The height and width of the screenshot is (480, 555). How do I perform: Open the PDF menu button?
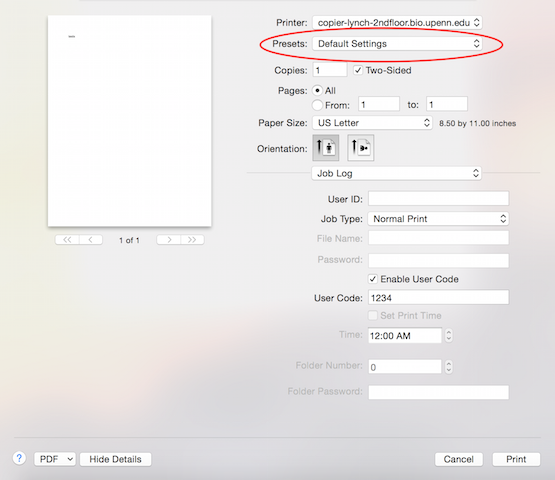(x=55, y=459)
